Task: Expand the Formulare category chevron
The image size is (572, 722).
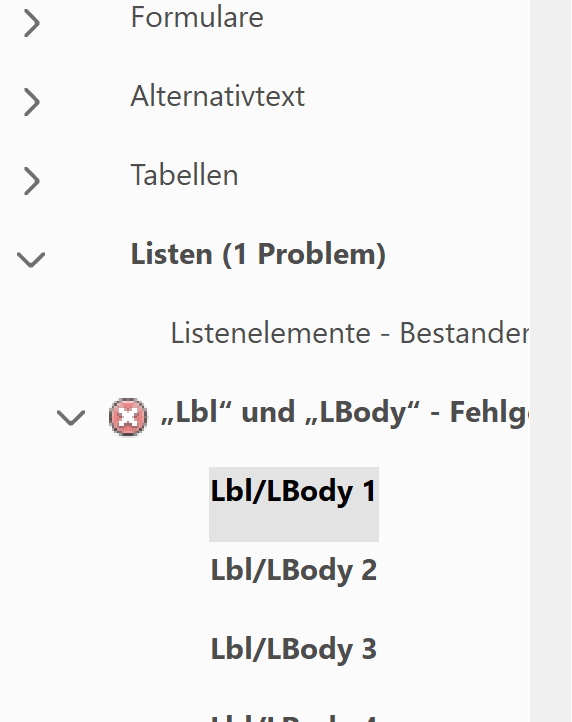Action: pos(31,23)
